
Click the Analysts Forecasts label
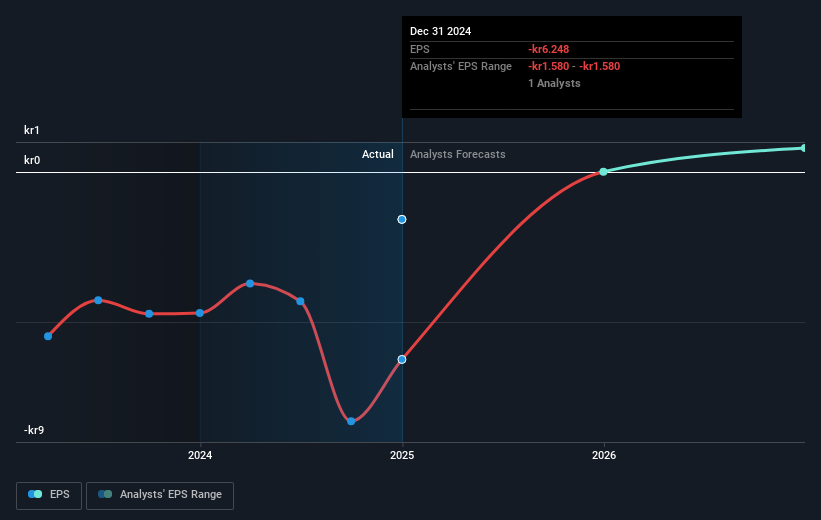(458, 154)
